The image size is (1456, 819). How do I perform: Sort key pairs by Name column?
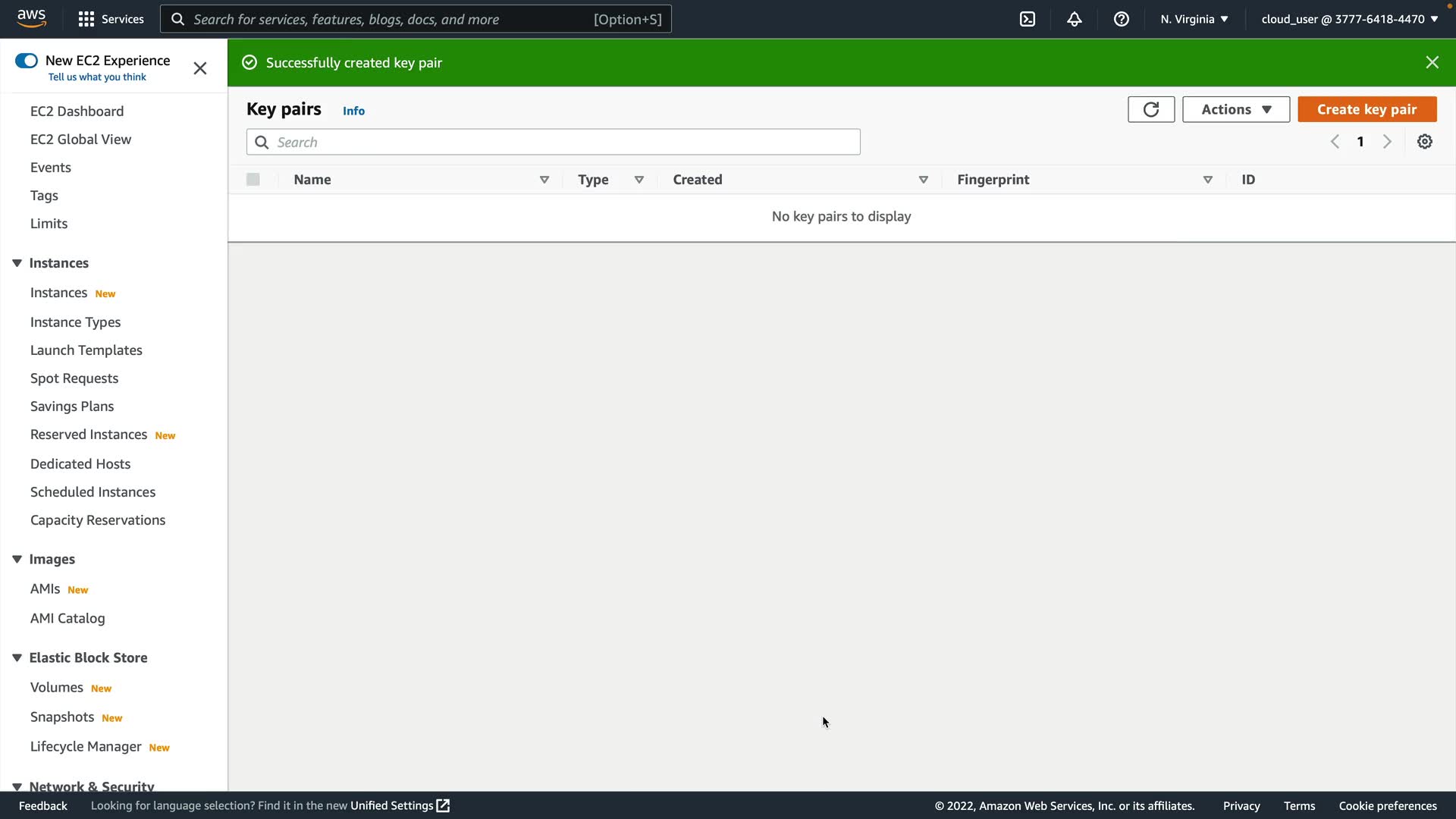312,180
